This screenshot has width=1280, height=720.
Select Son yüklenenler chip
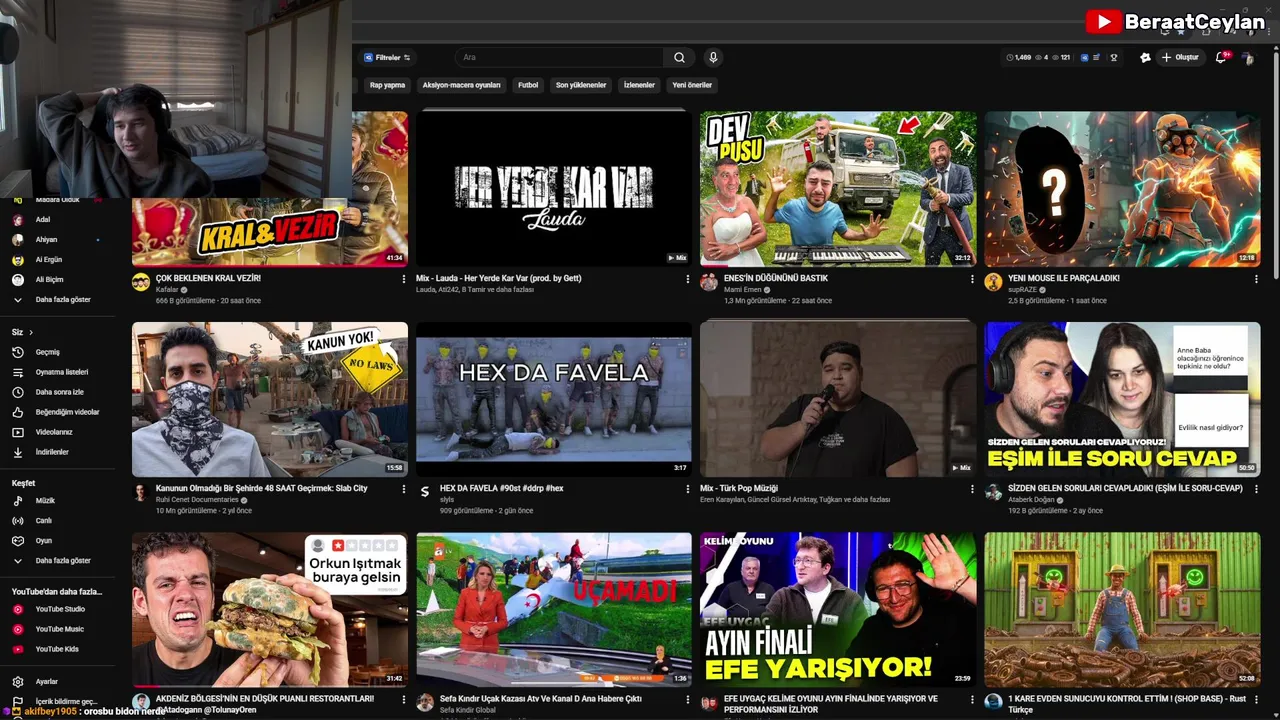tap(581, 85)
